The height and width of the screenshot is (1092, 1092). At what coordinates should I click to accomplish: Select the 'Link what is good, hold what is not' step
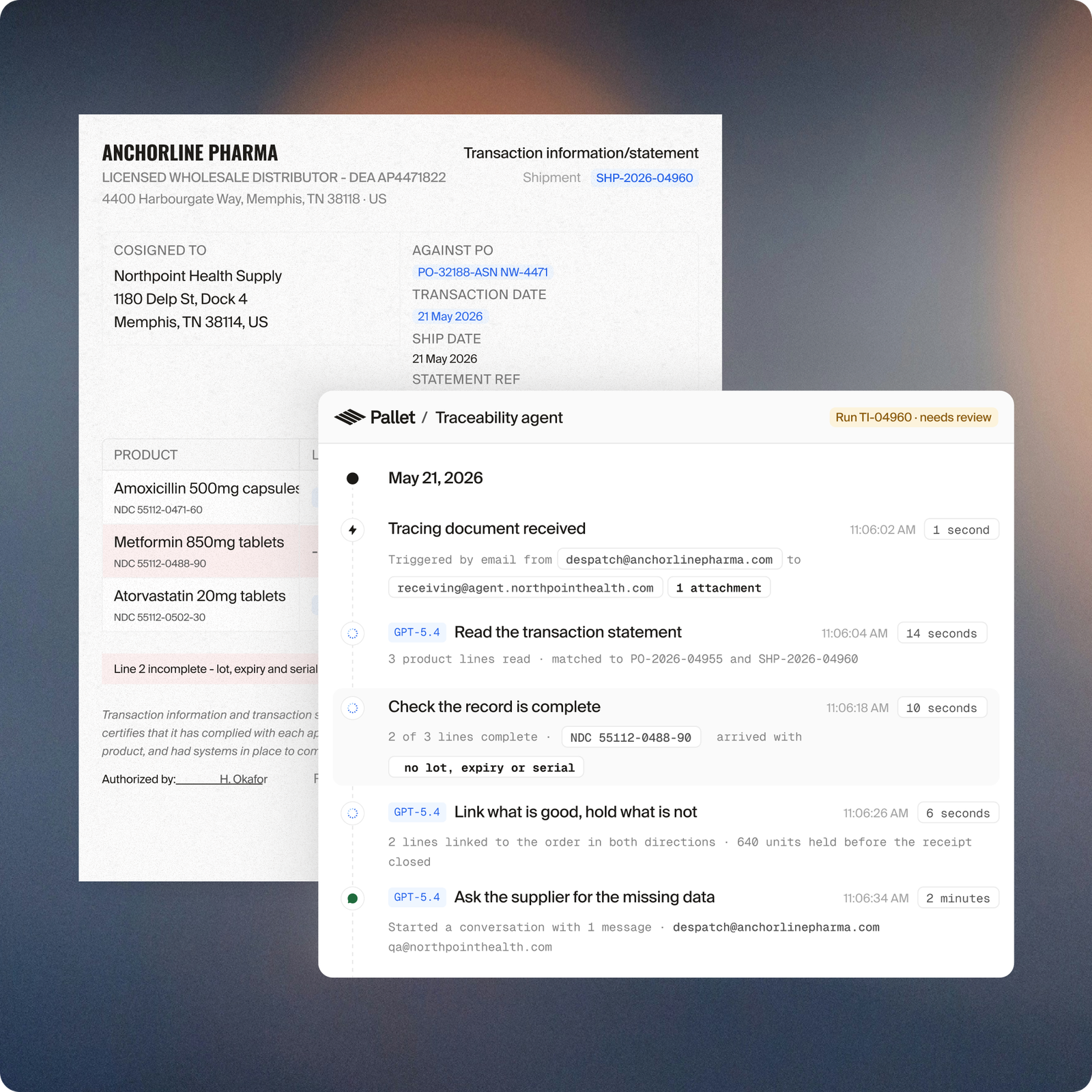575,812
